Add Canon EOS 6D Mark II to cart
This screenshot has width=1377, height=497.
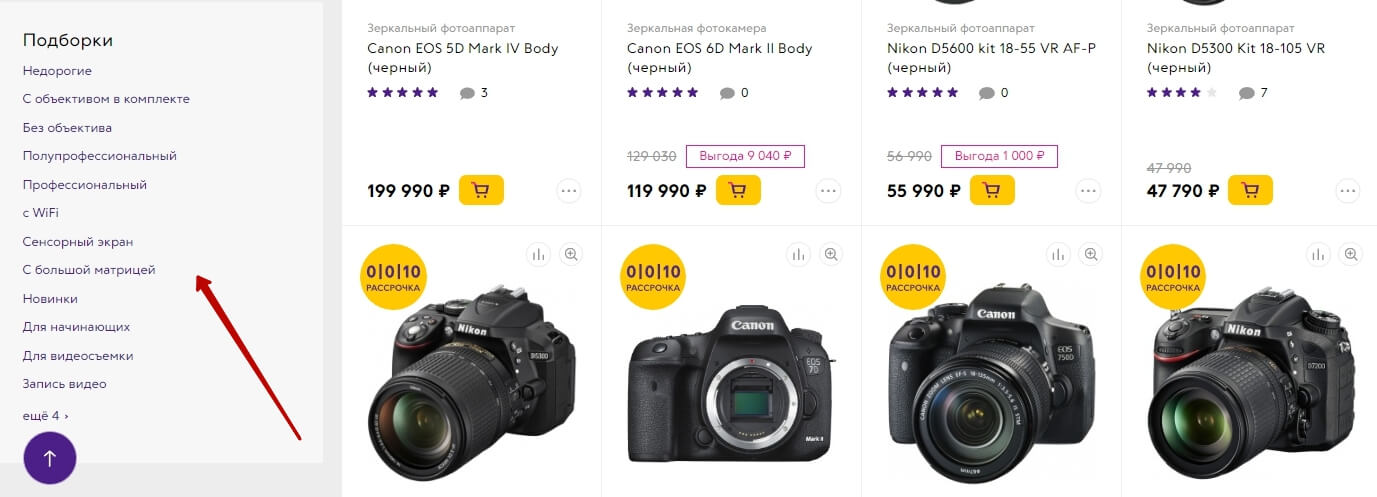(x=738, y=190)
